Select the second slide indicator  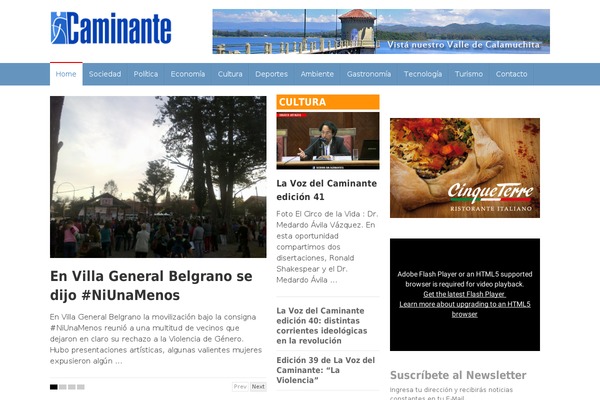pyautogui.click(x=63, y=387)
